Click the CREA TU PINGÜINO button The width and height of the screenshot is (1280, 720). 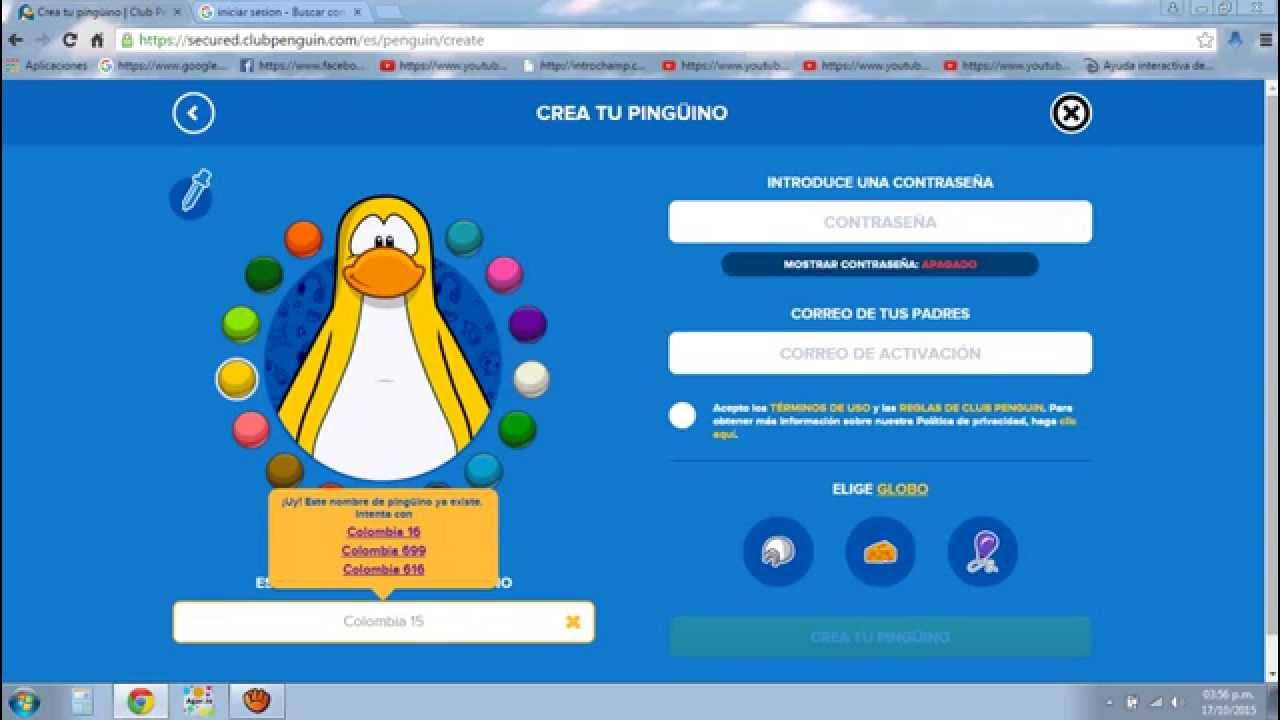coord(880,637)
